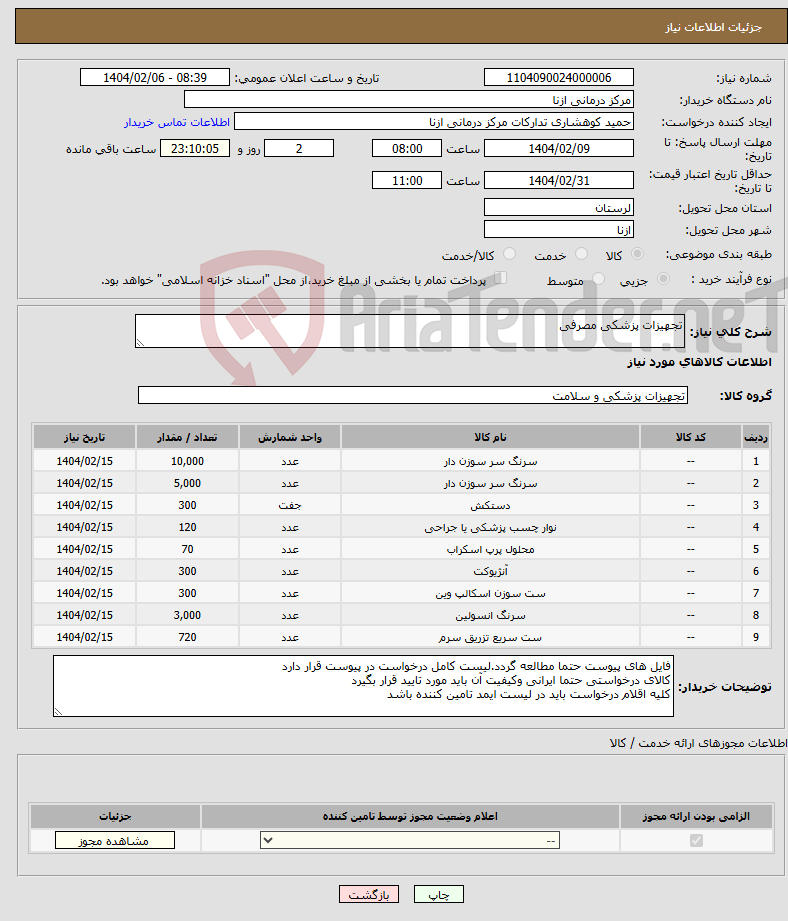Click the remaining days field showing 2
The height and width of the screenshot is (921, 788).
[299, 148]
